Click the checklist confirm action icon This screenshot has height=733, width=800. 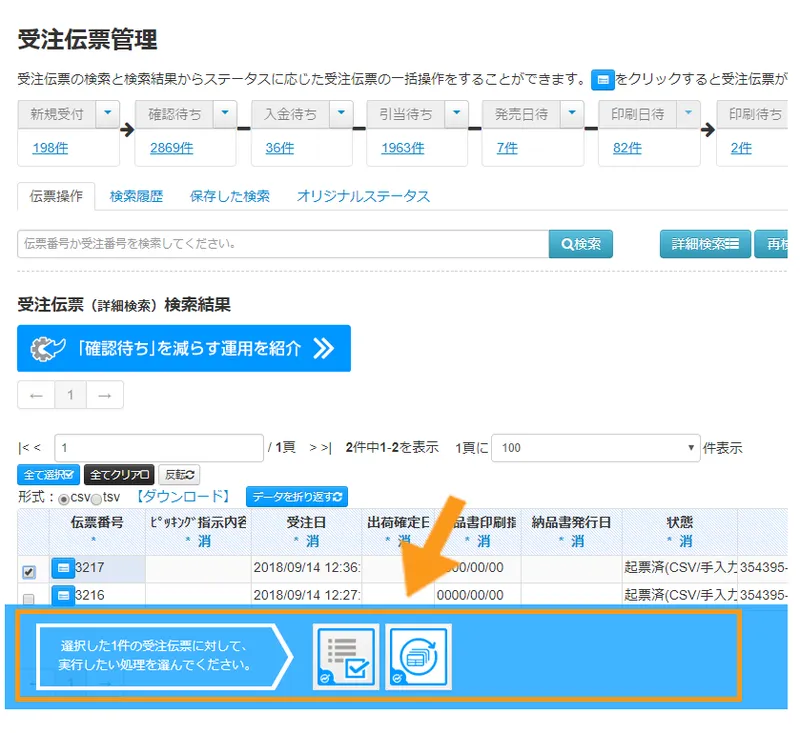pos(346,656)
